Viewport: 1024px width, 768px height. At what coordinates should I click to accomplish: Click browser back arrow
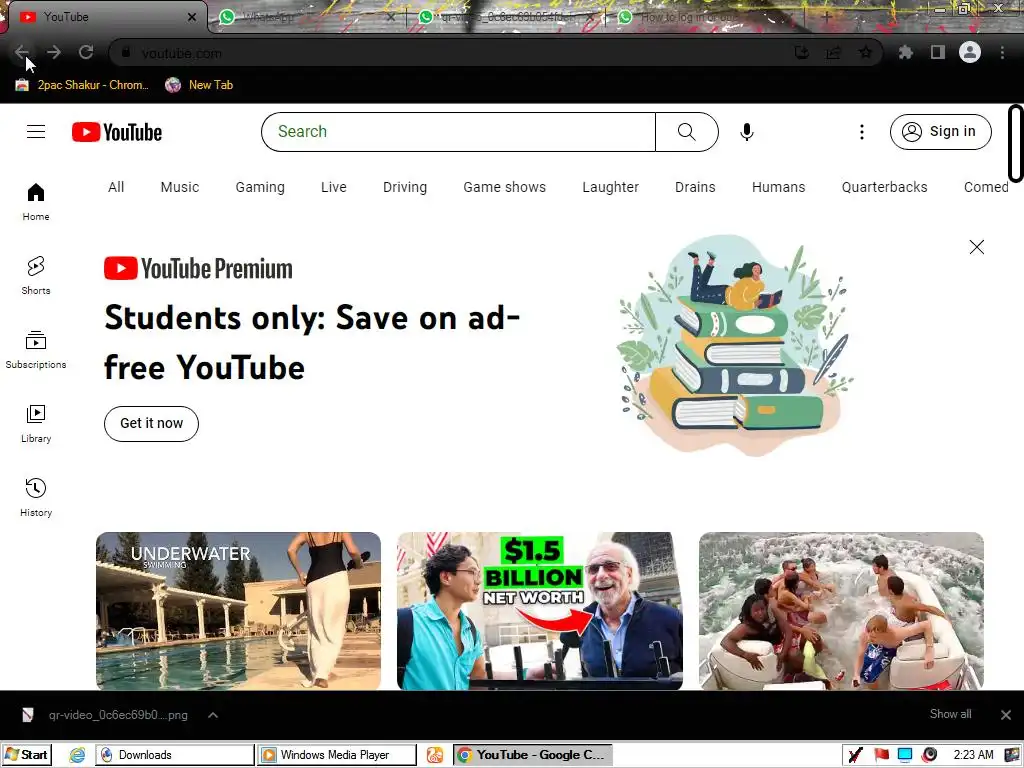(22, 52)
